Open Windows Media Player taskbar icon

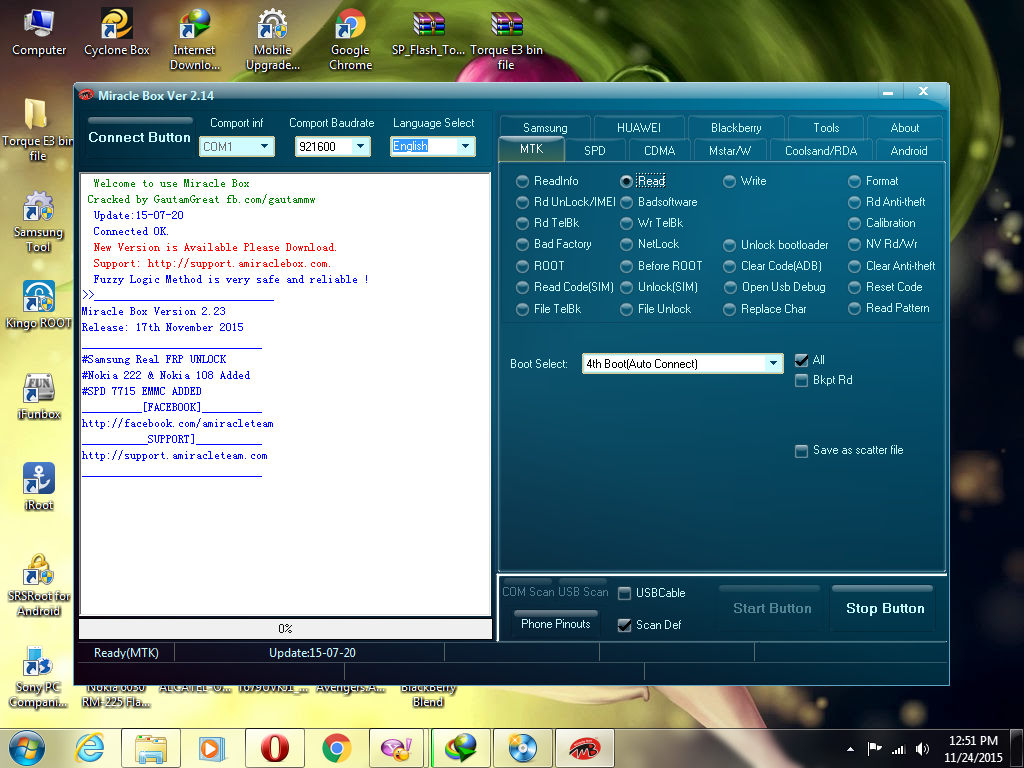(x=212, y=748)
